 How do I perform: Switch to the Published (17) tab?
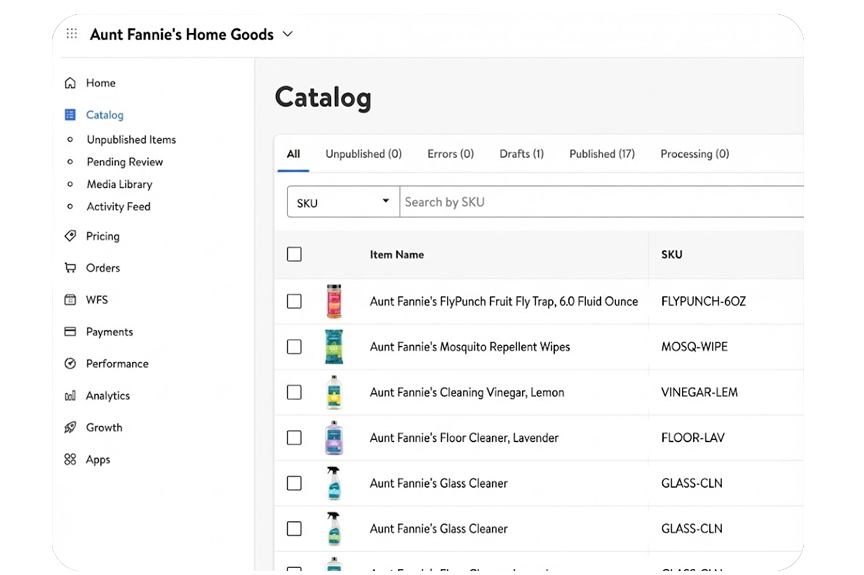pyautogui.click(x=602, y=154)
